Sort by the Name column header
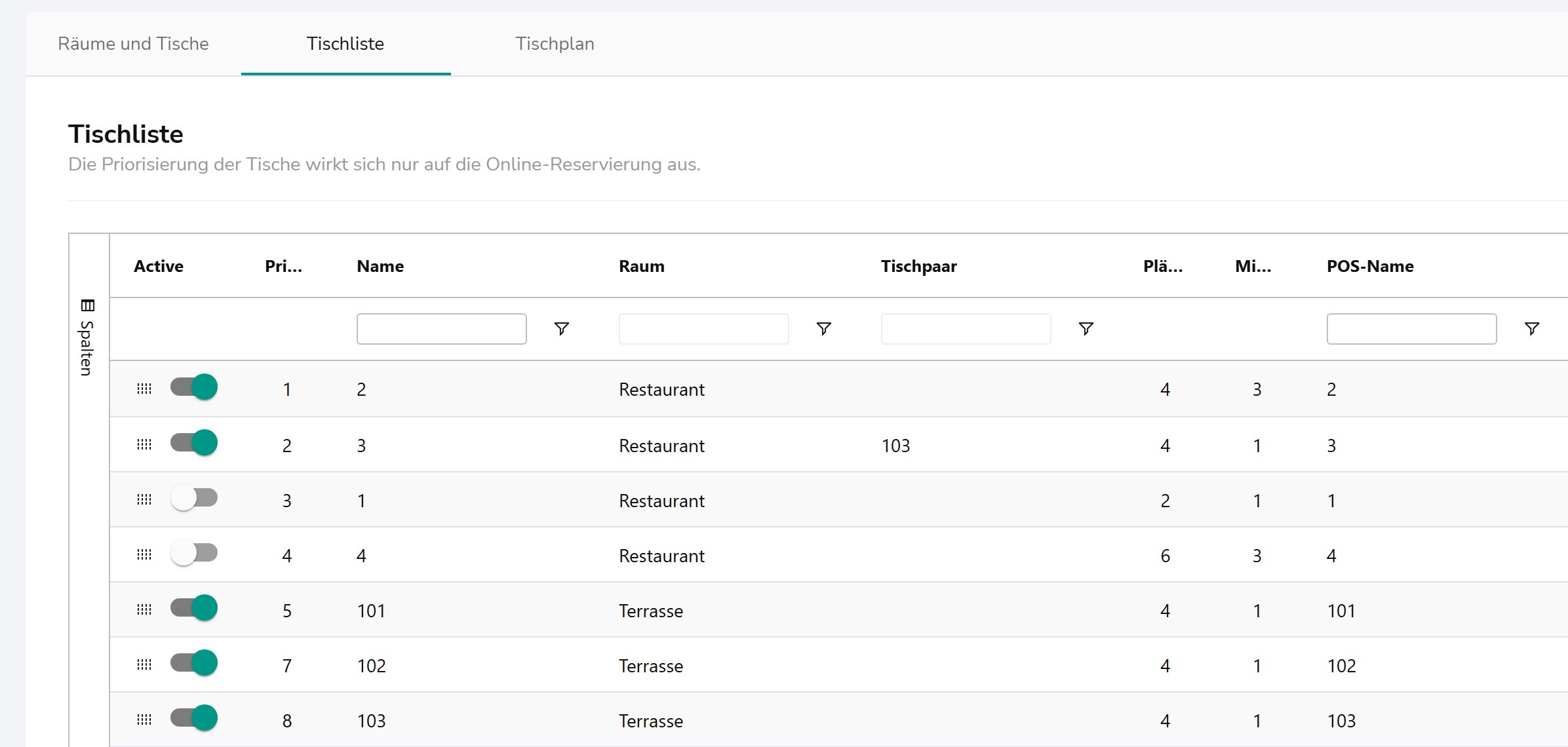Screen dimensions: 1568x747 (x=380, y=266)
